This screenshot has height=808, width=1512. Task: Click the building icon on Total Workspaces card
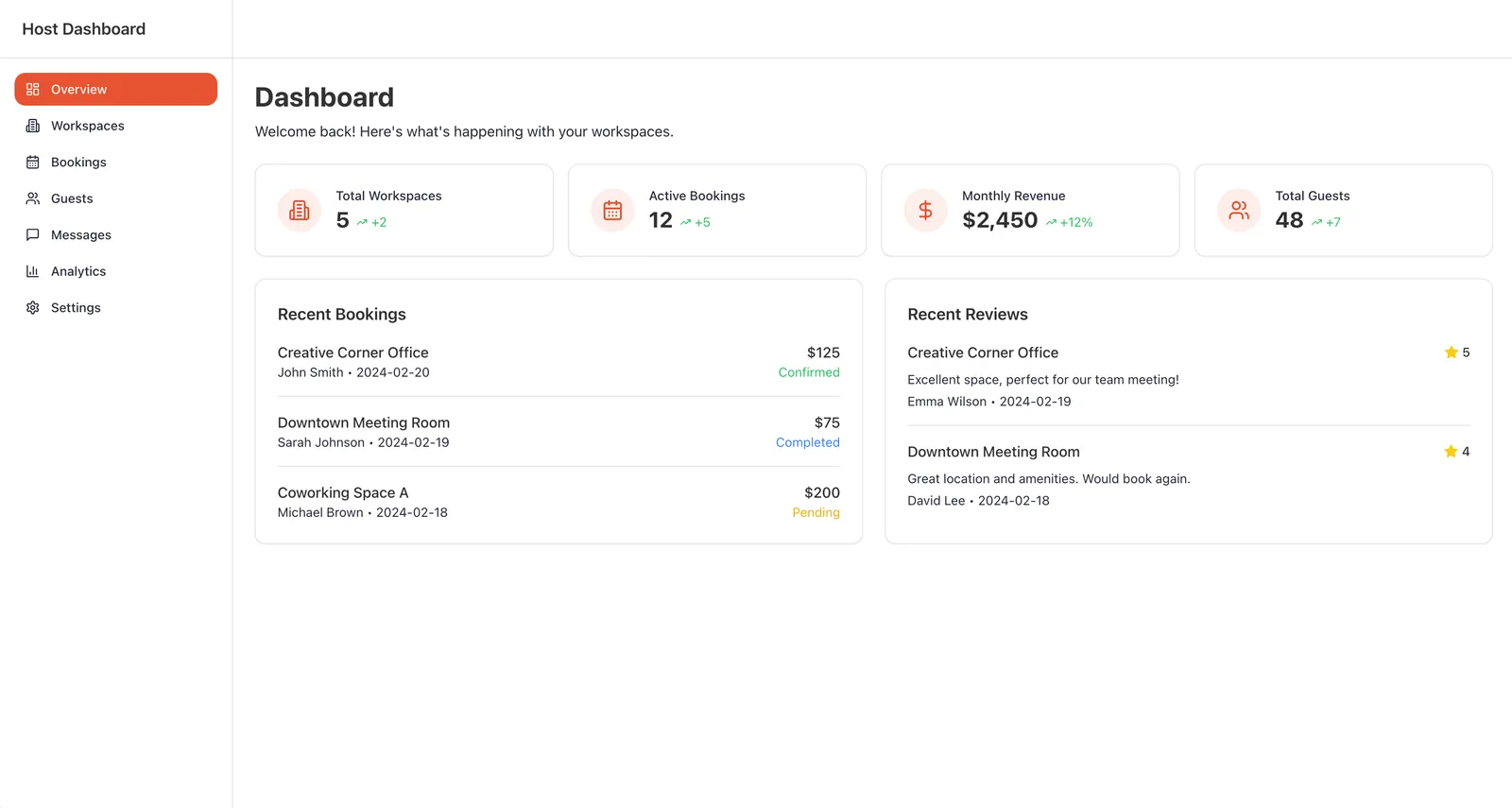click(x=300, y=210)
